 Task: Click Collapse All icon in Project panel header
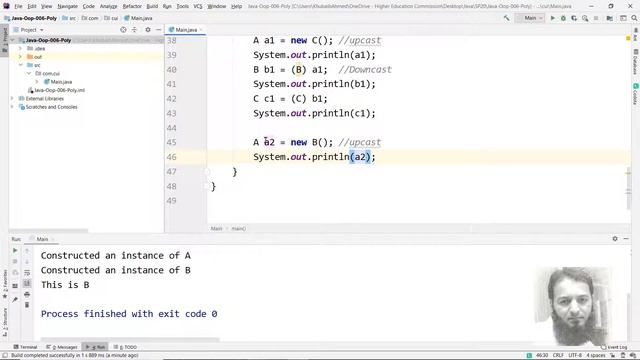tap(134, 30)
